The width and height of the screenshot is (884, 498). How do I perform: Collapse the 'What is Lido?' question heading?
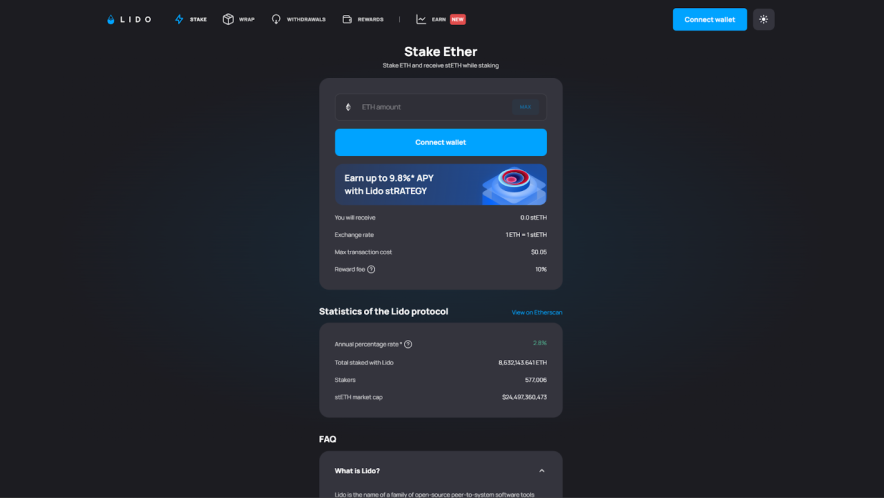[357, 471]
